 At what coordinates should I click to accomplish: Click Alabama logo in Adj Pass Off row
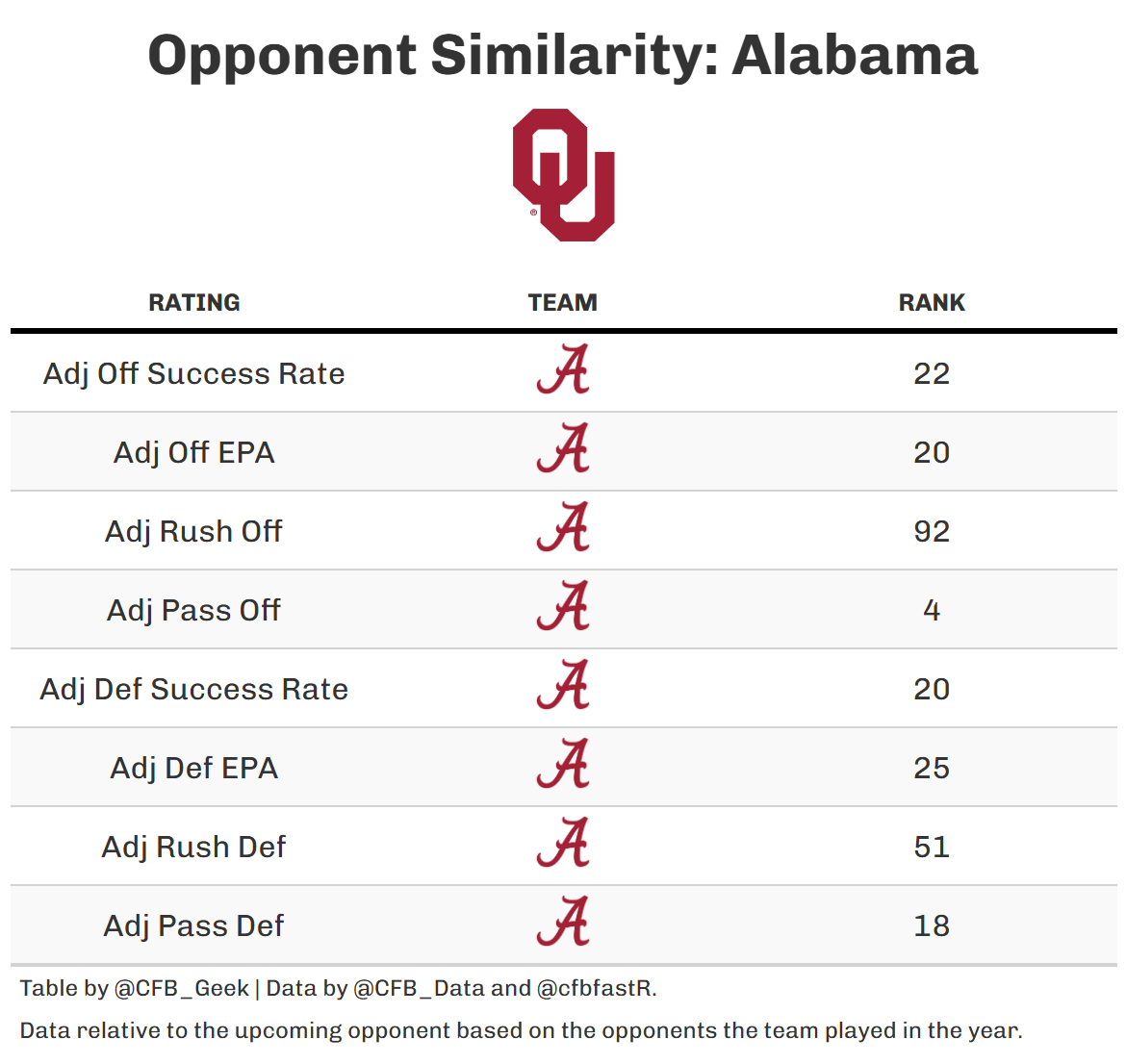[563, 607]
